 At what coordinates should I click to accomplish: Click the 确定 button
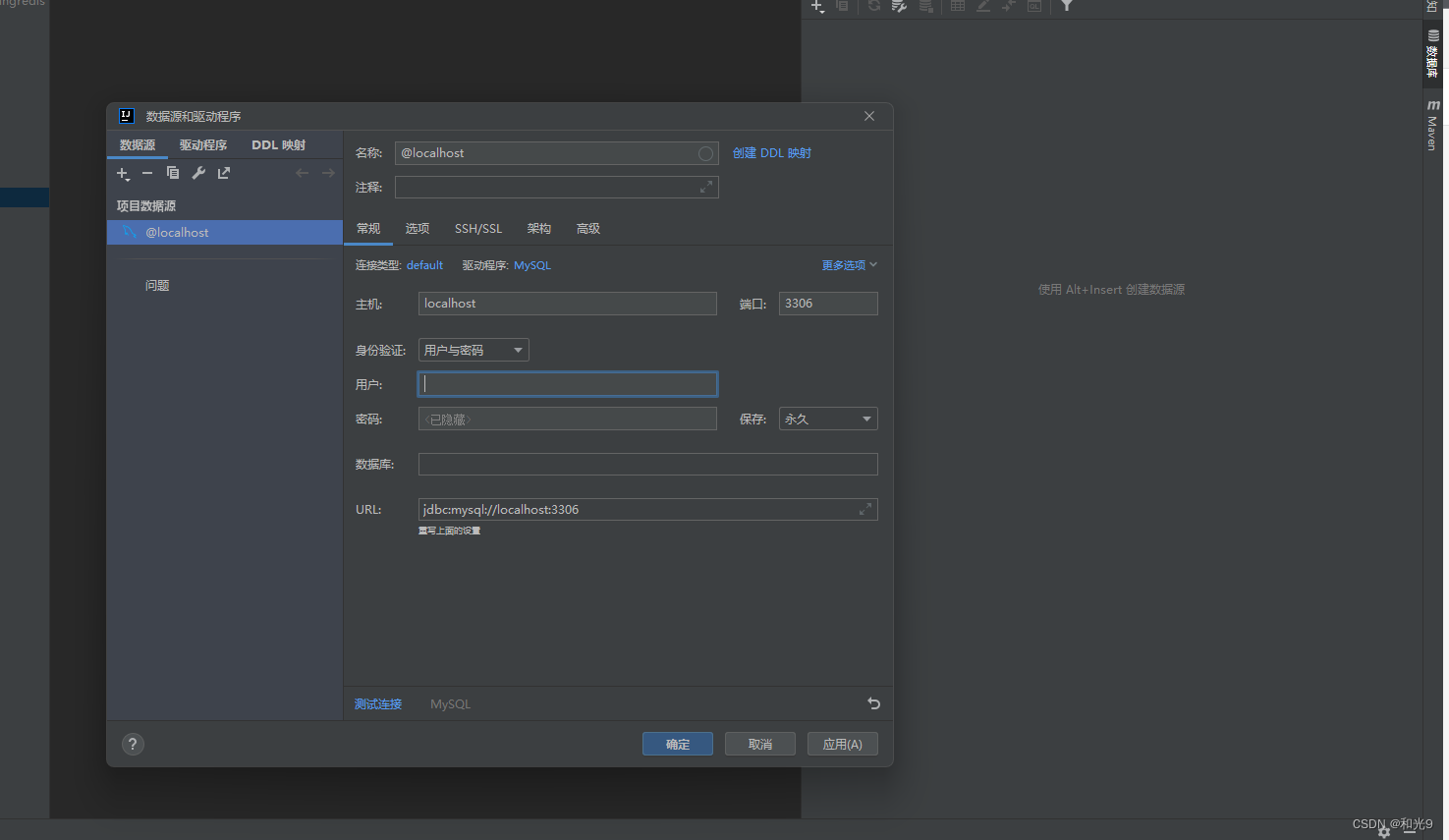(678, 744)
